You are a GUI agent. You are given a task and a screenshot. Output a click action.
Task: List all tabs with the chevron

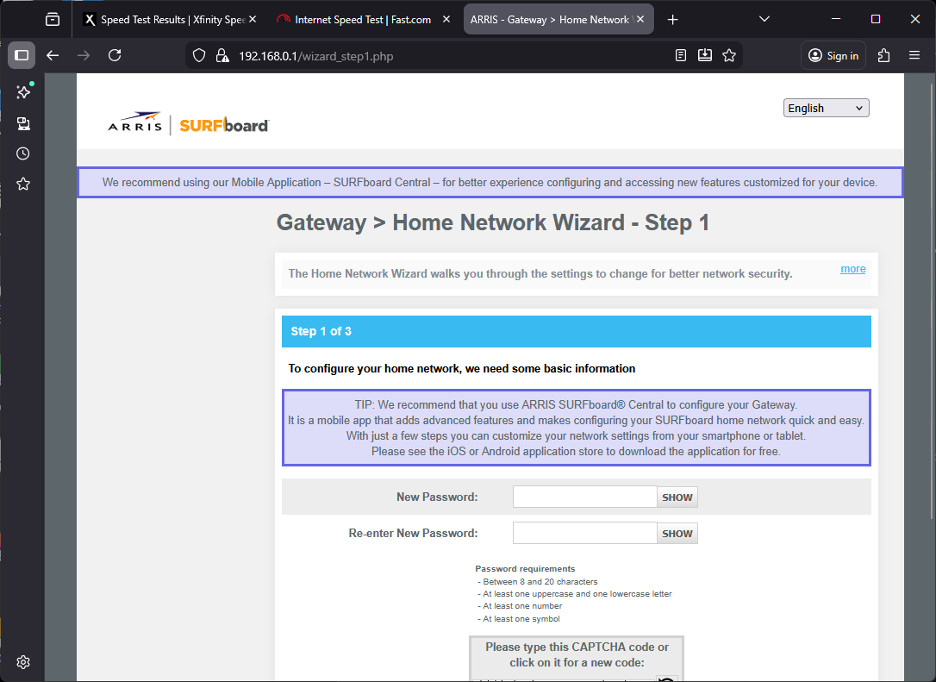point(764,20)
